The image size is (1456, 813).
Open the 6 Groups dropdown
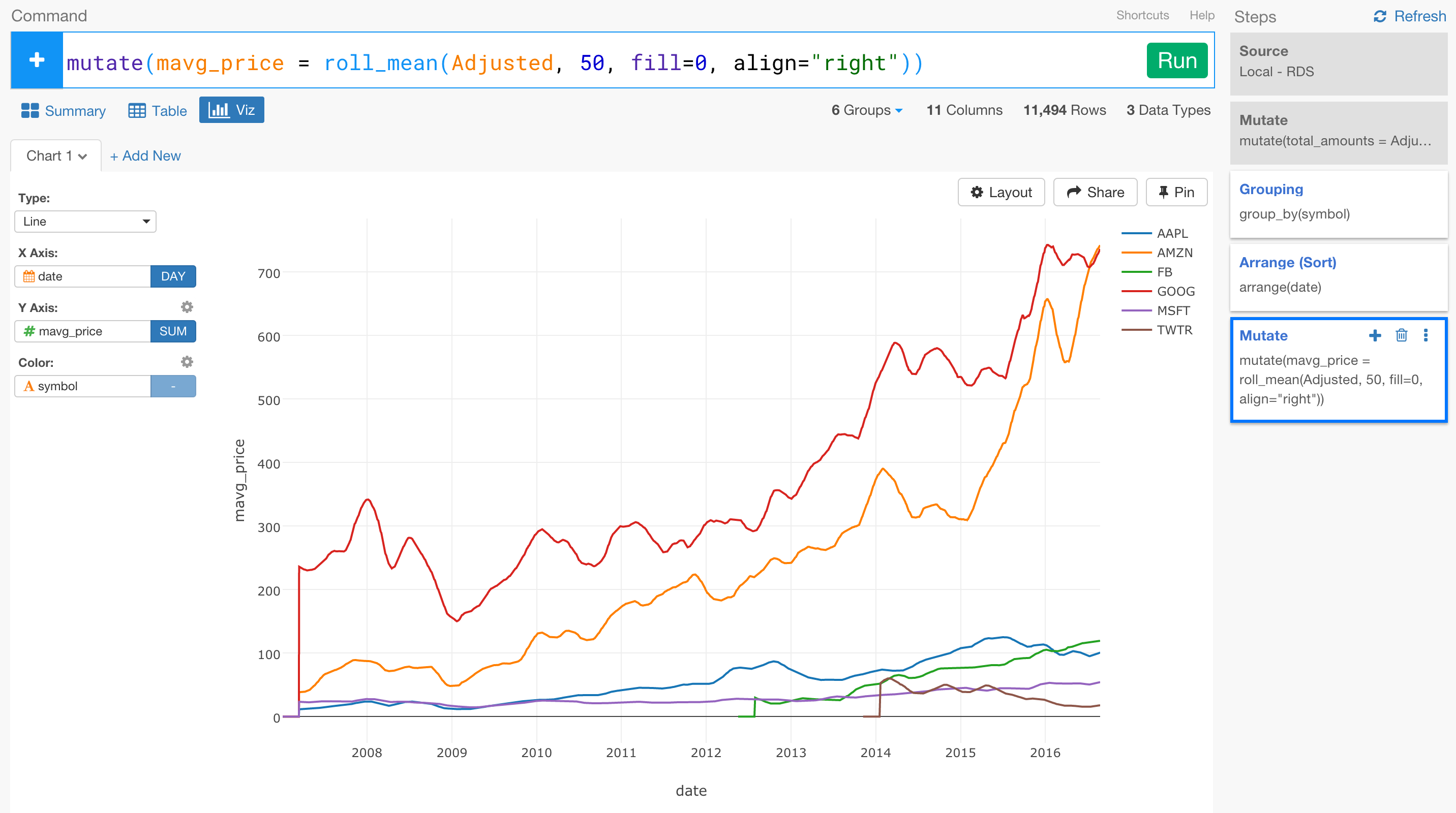(x=866, y=110)
